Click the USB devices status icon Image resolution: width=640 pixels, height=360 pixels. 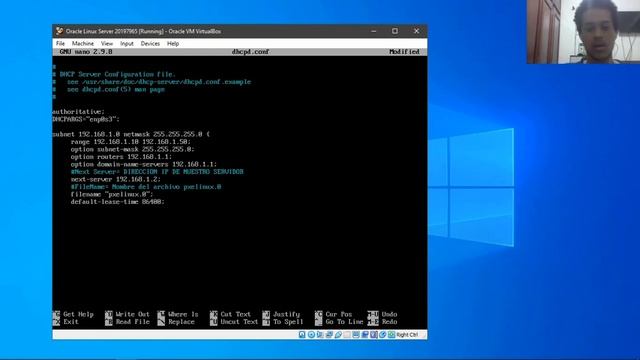click(338, 335)
